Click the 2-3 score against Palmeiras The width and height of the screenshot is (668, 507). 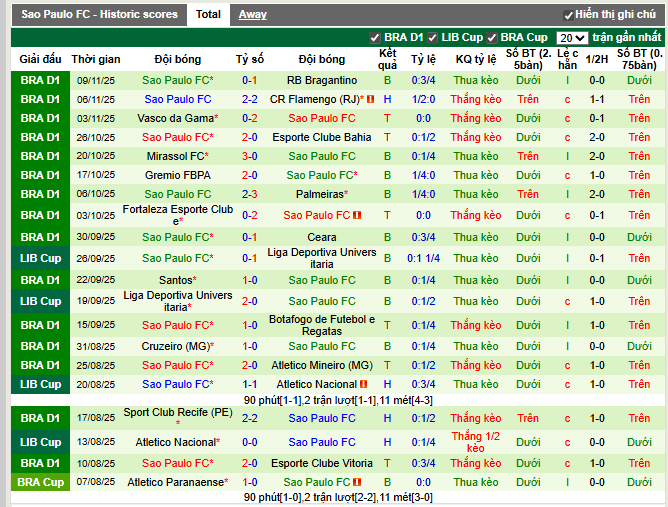(249, 194)
